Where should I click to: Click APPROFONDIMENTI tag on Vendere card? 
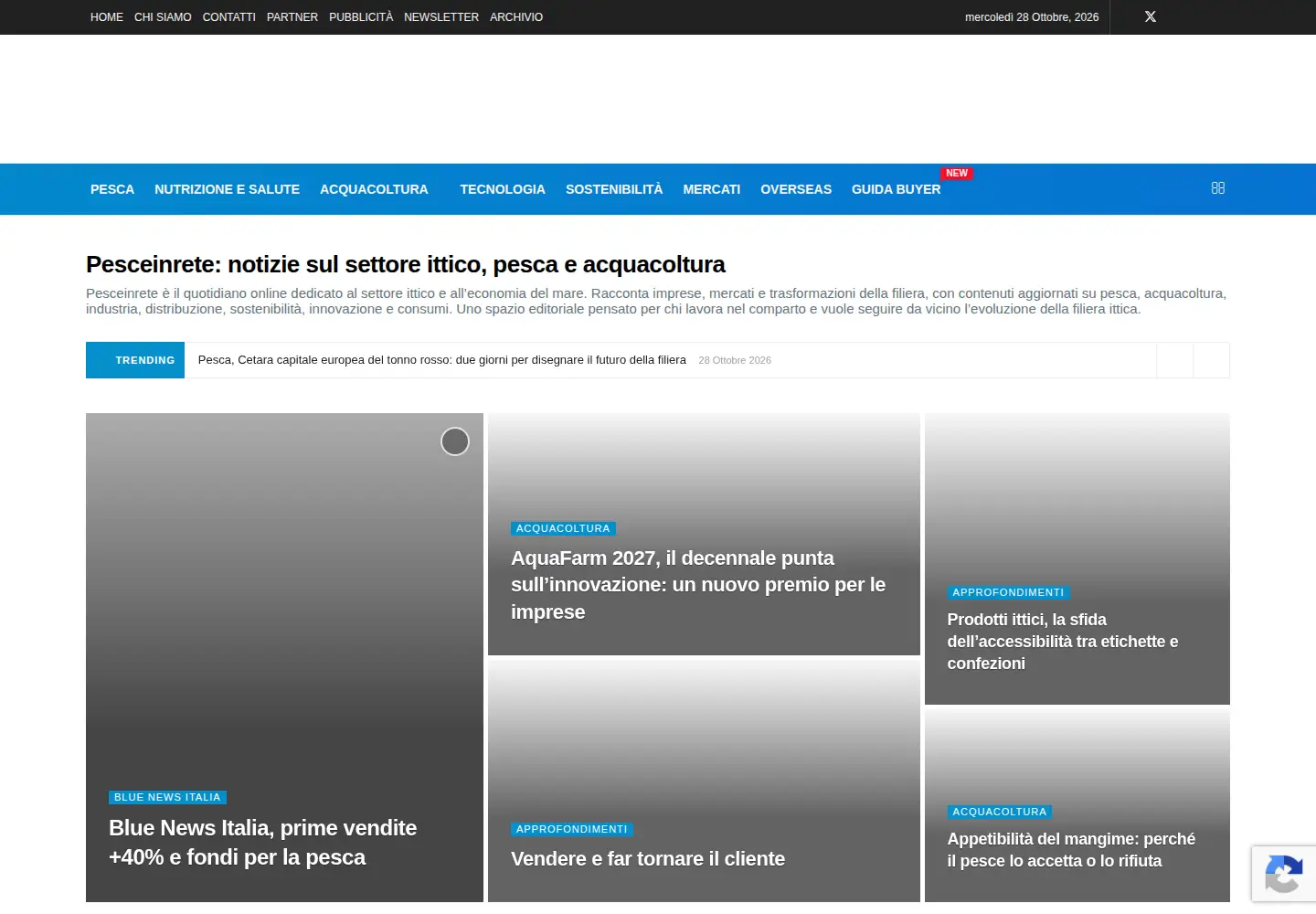pos(572,829)
